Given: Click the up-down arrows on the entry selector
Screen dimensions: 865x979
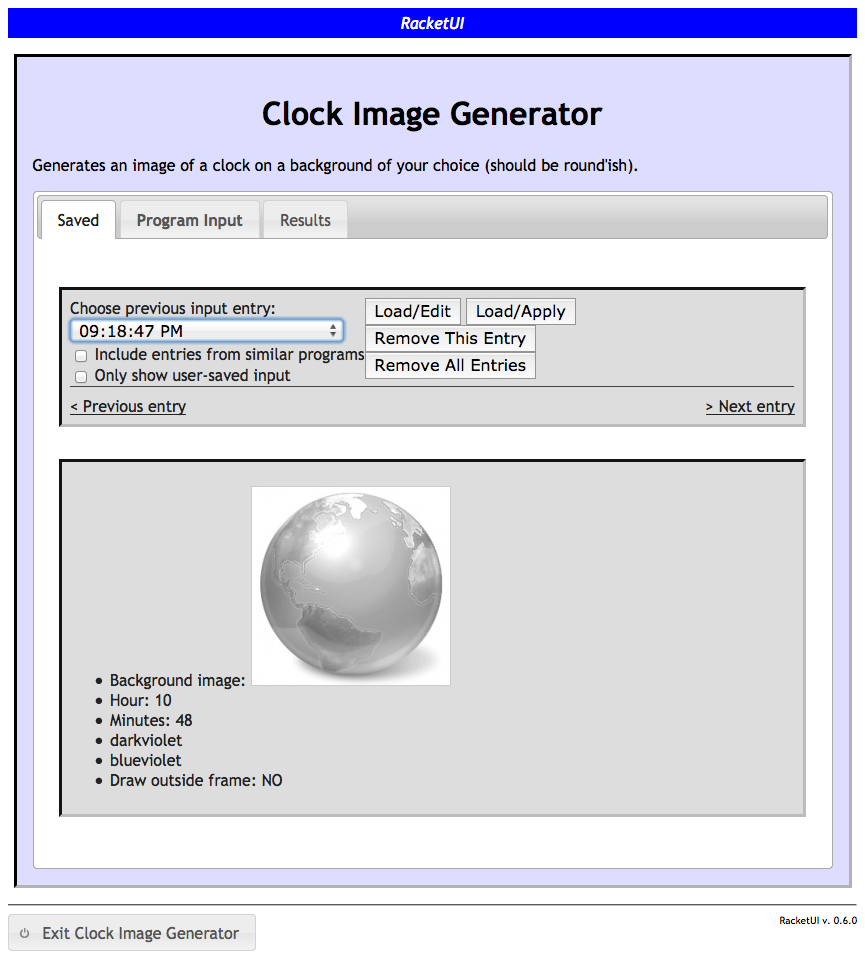Looking at the screenshot, I should [x=333, y=331].
